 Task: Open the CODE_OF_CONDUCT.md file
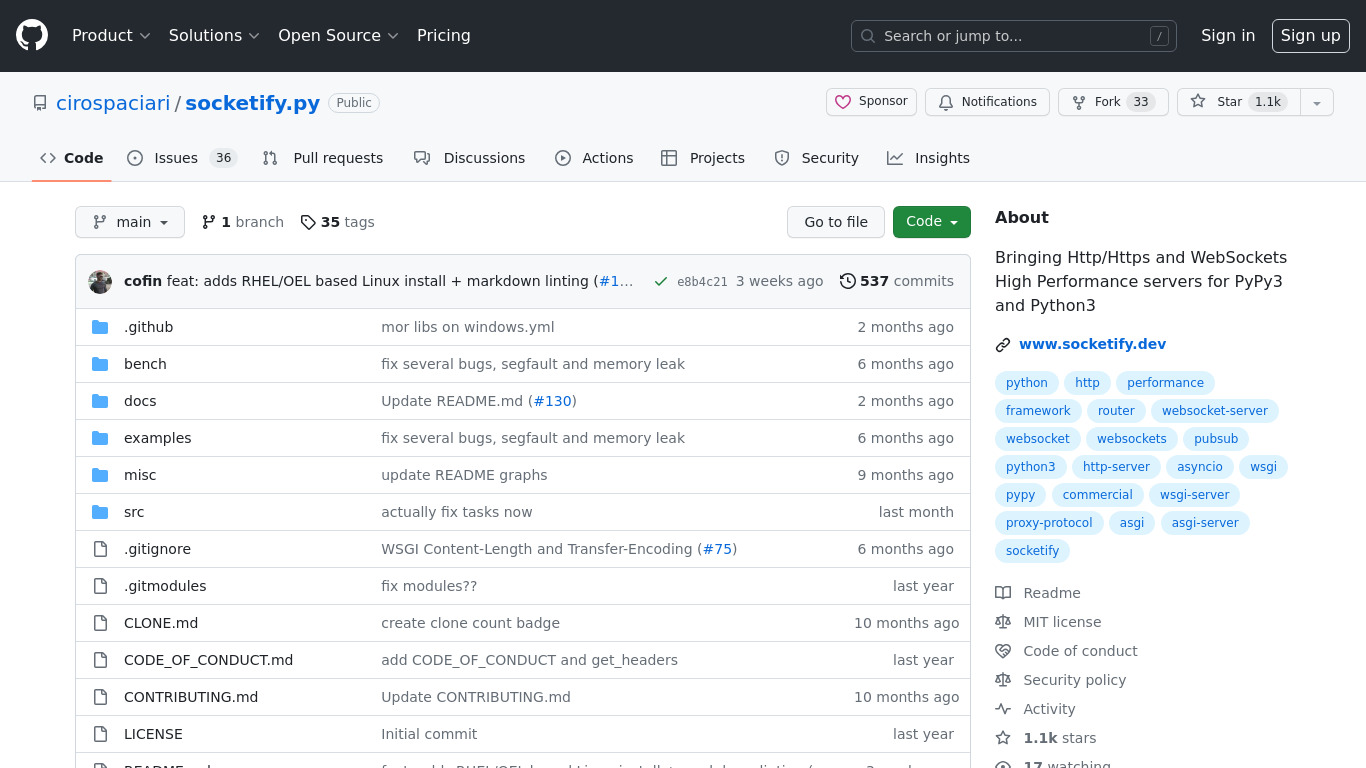pyautogui.click(x=208, y=660)
